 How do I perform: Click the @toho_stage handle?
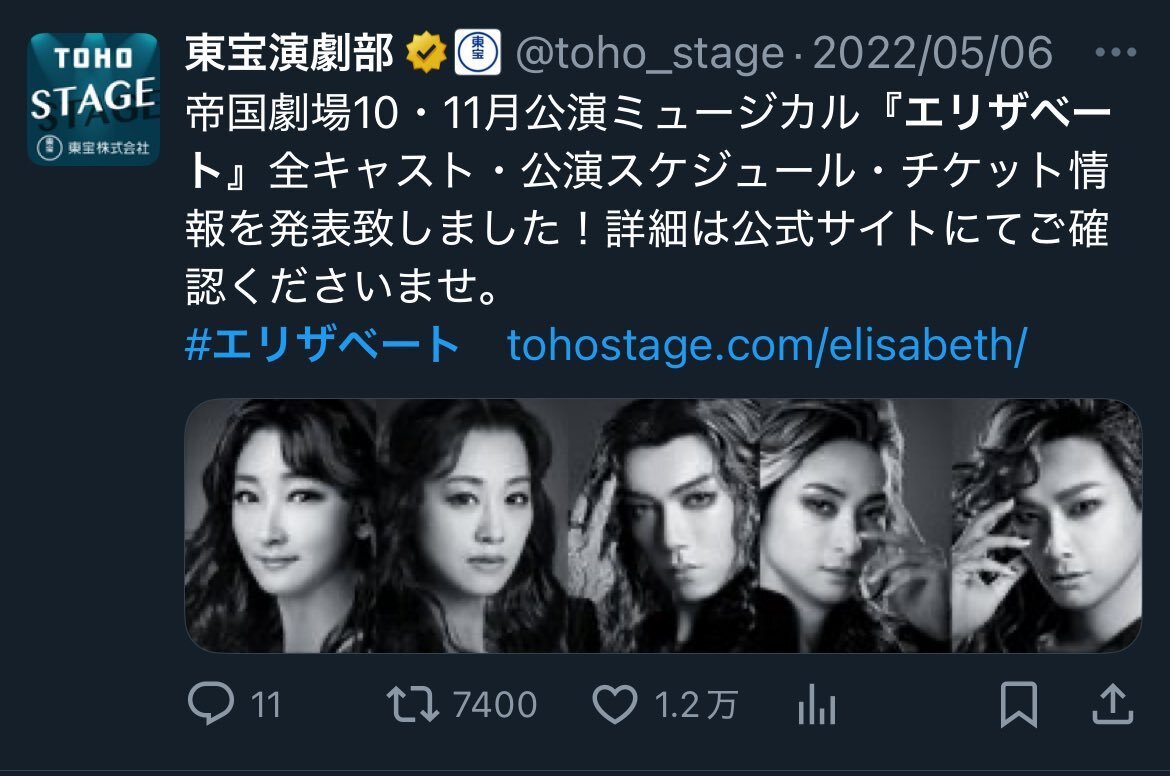click(x=650, y=53)
